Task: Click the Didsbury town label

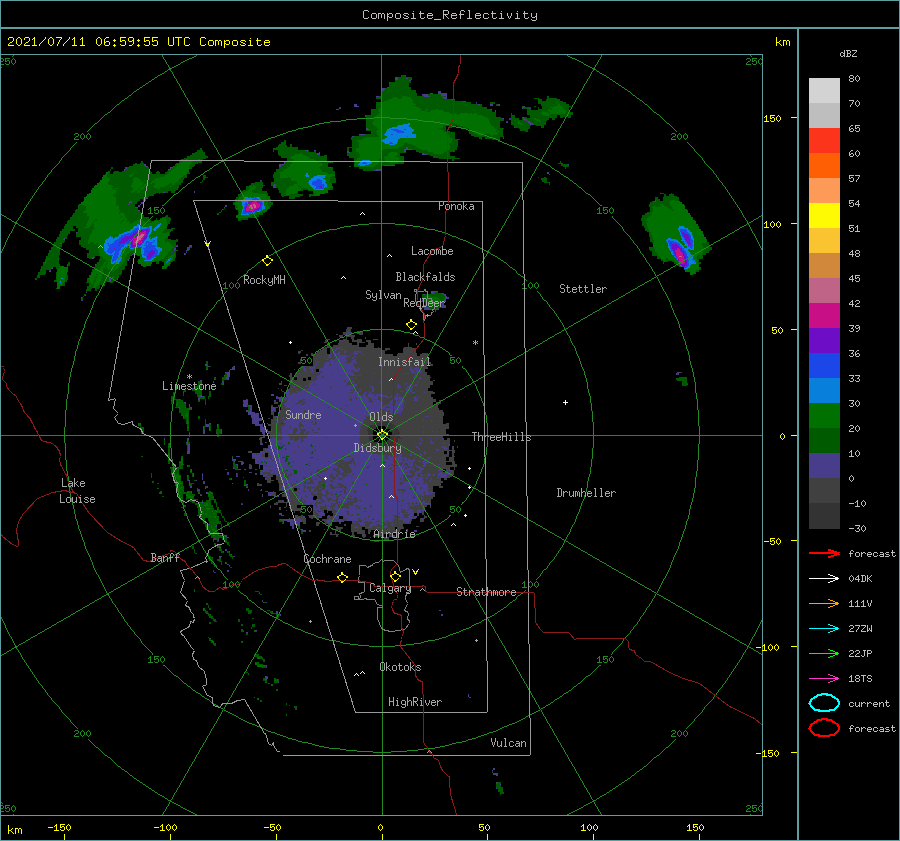Action: (x=377, y=448)
